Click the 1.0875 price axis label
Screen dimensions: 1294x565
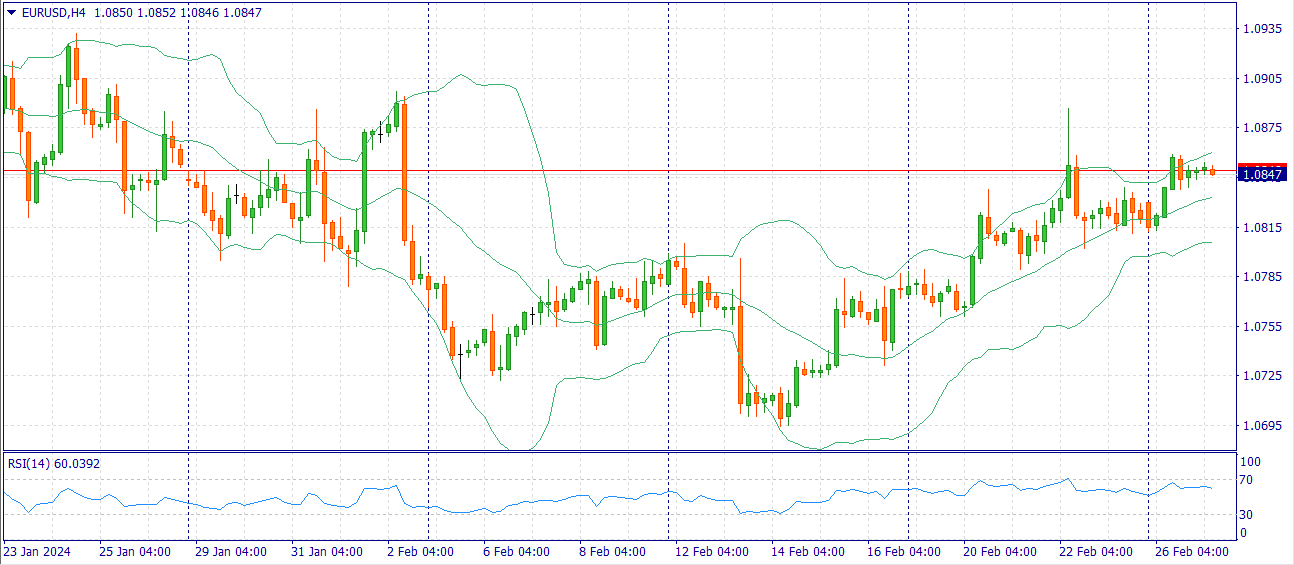point(1261,128)
